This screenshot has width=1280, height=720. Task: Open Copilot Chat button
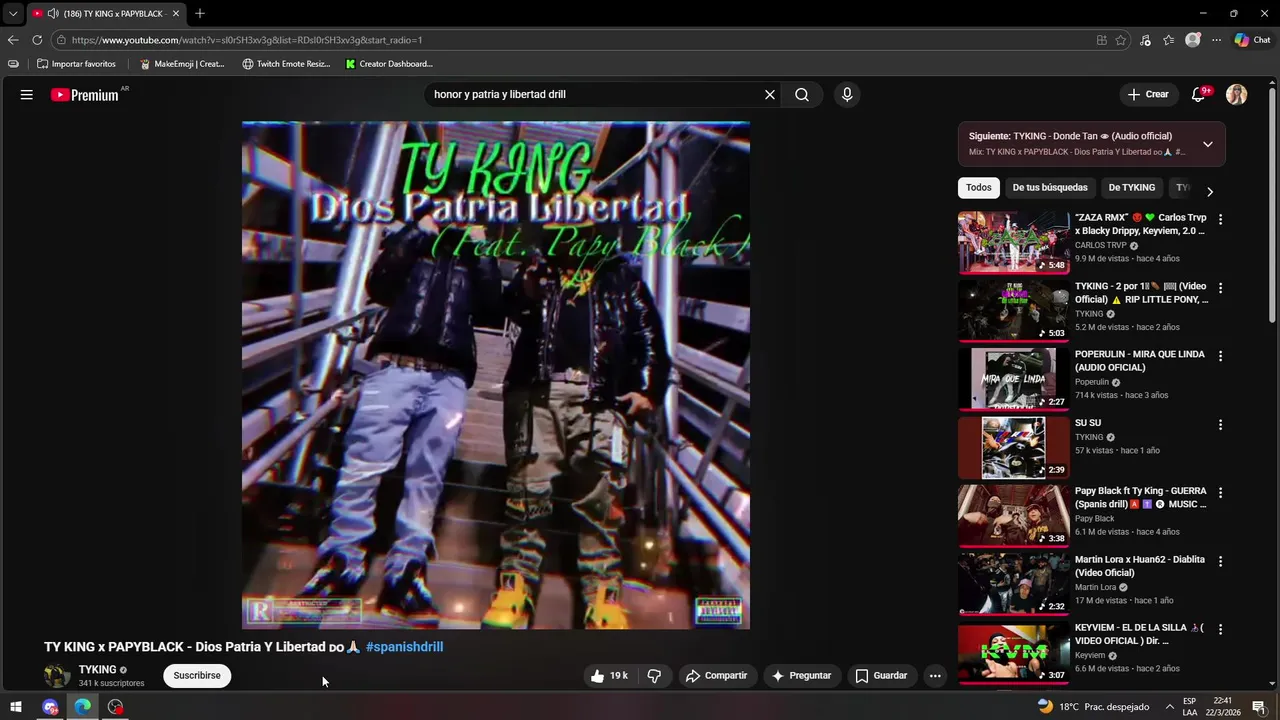pyautogui.click(x=1252, y=40)
